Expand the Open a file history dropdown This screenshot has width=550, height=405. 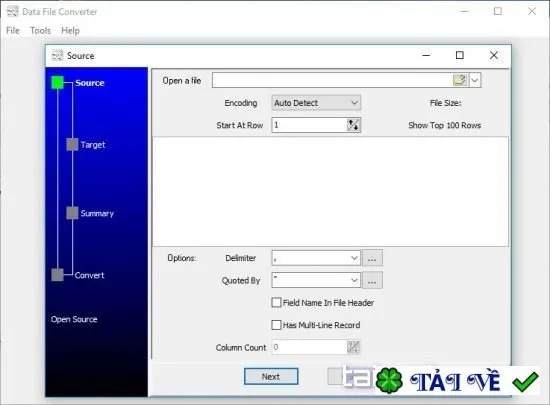pos(475,80)
